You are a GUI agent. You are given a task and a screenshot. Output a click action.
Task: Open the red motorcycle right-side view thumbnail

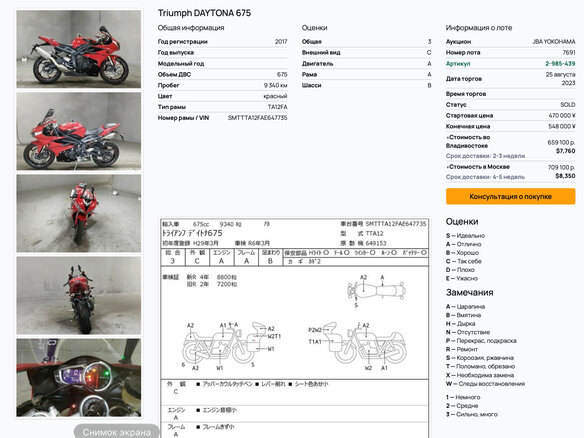pos(79,49)
